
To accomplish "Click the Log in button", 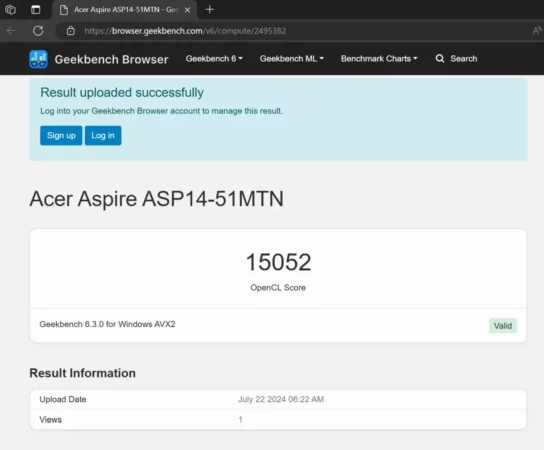I will tap(103, 136).
